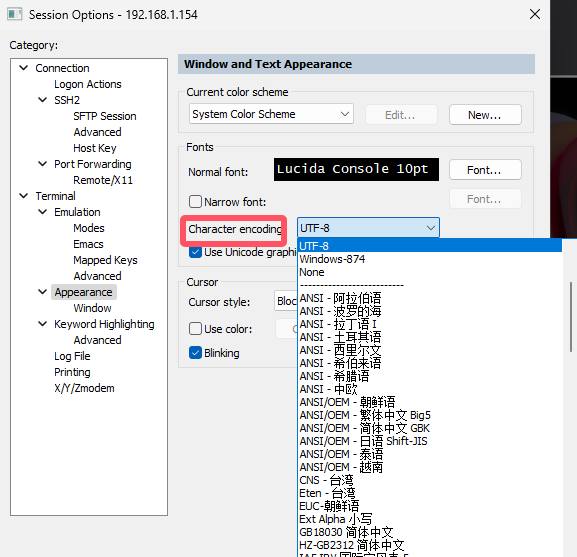Open the Cursor style dropdown
This screenshot has width=577, height=557.
click(286, 301)
